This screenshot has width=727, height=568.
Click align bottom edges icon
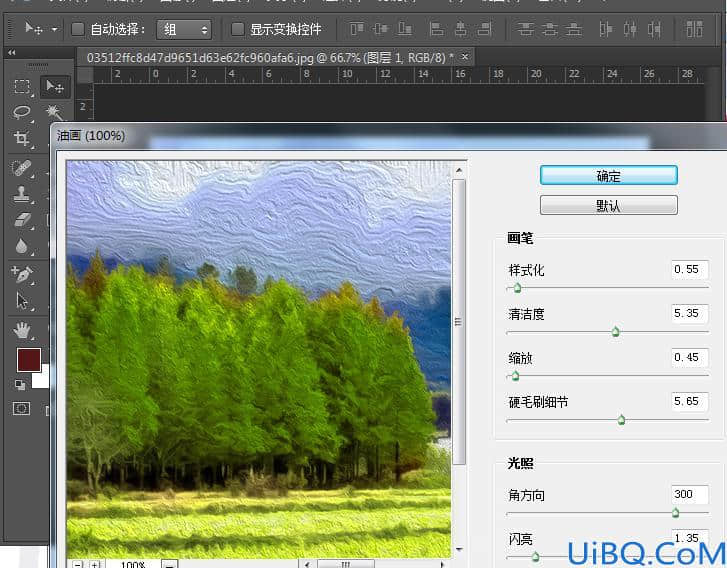pyautogui.click(x=404, y=29)
